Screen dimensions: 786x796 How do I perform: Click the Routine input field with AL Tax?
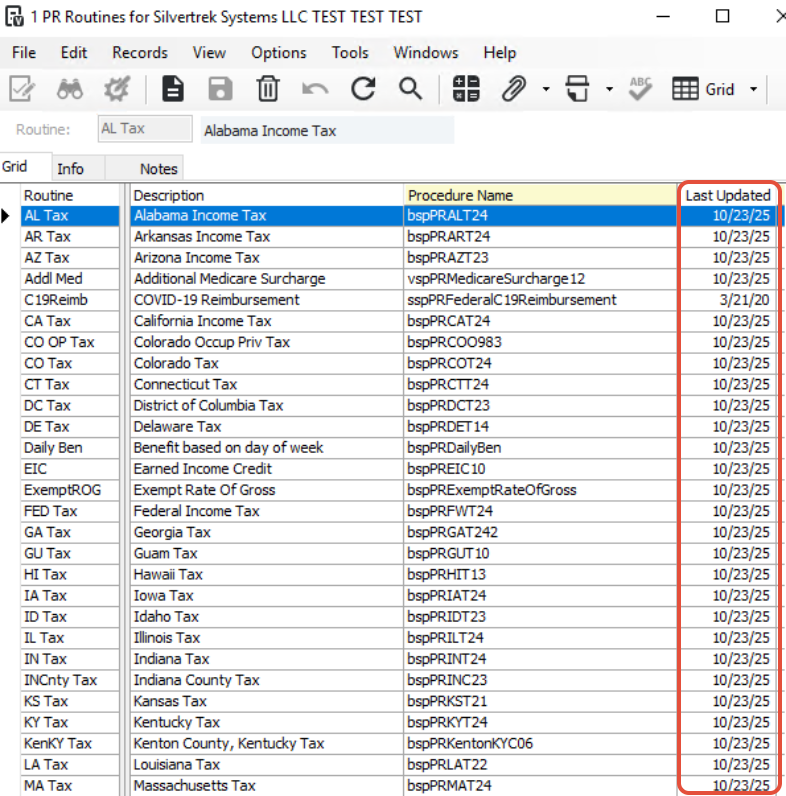[x=145, y=129]
